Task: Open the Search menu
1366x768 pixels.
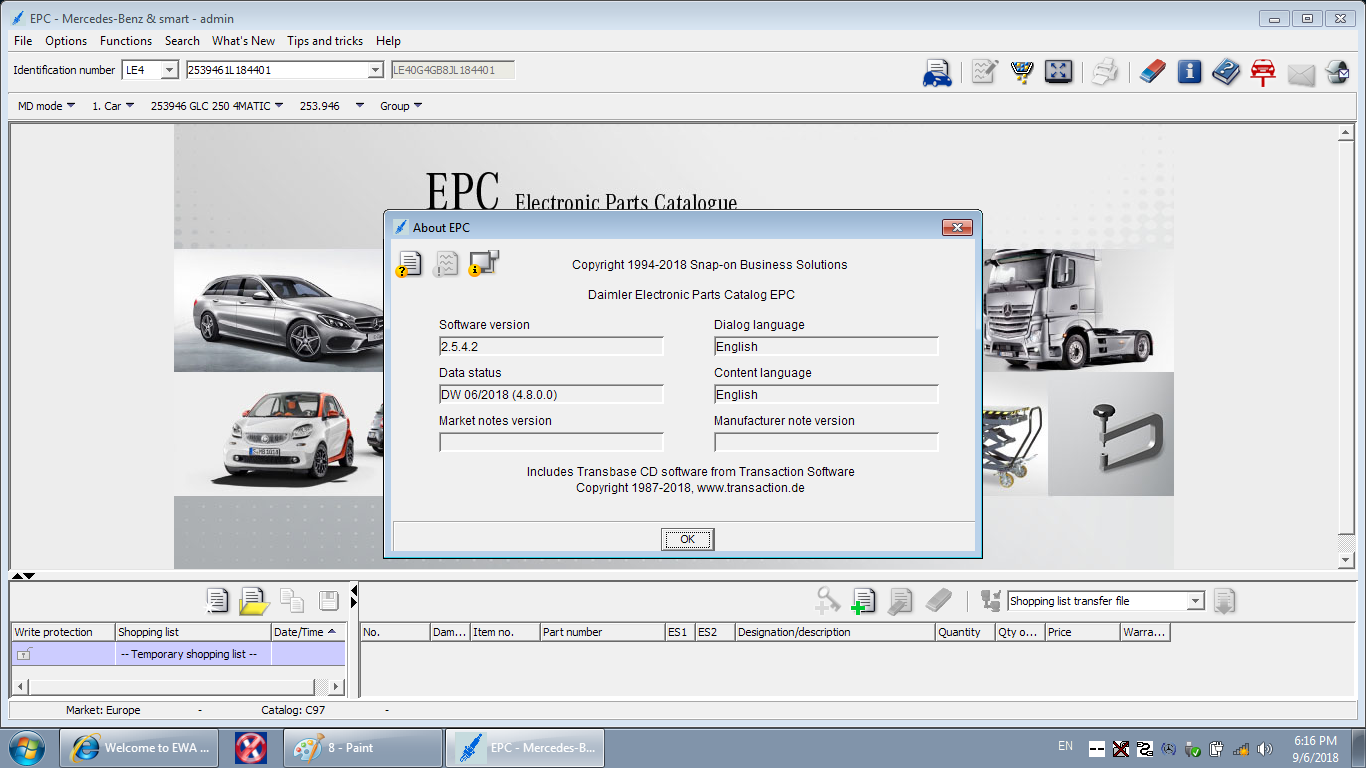Action: coord(182,41)
